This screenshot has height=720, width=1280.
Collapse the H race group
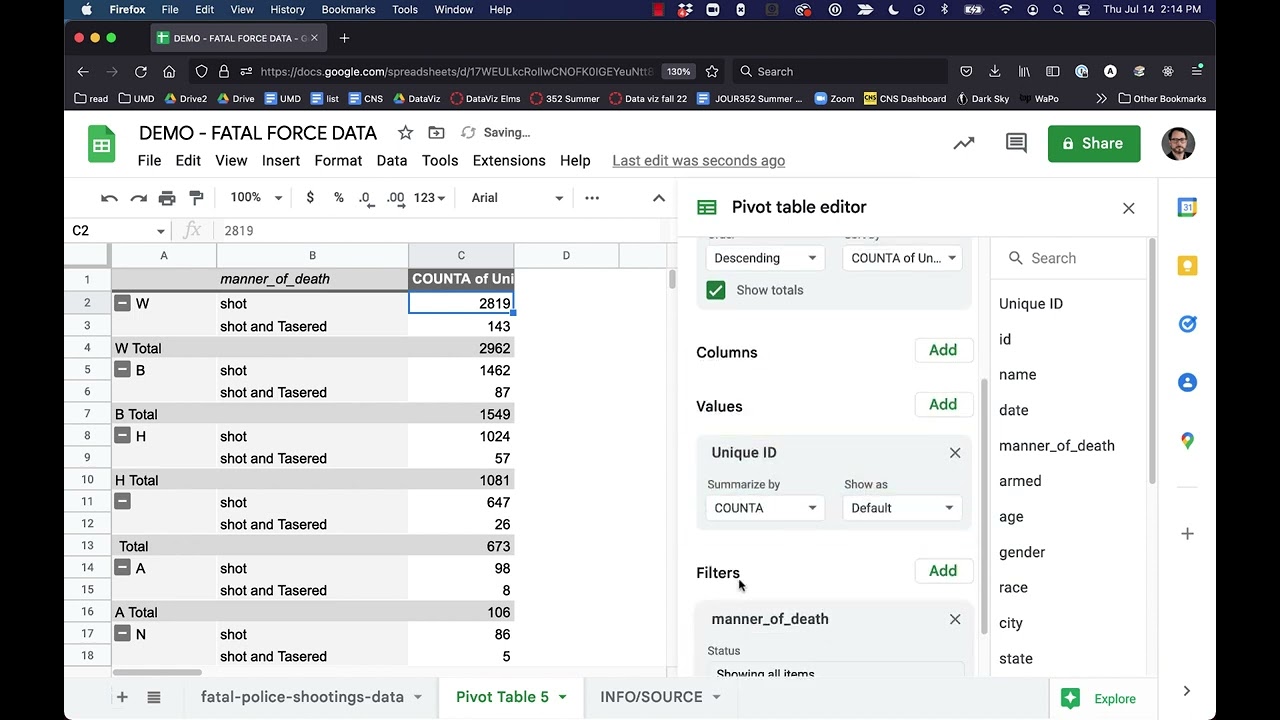coord(122,436)
